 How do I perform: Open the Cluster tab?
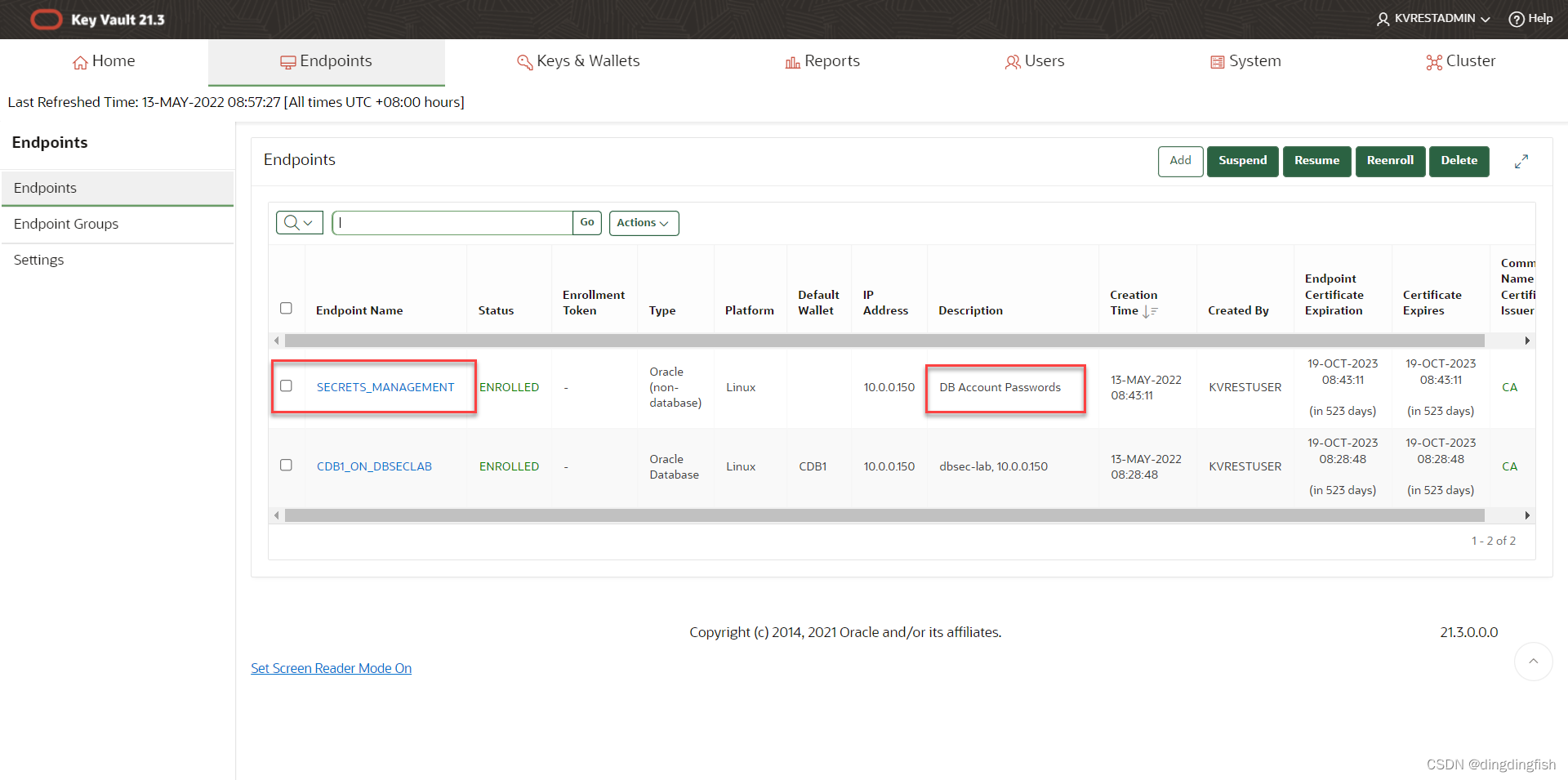coord(1461,61)
